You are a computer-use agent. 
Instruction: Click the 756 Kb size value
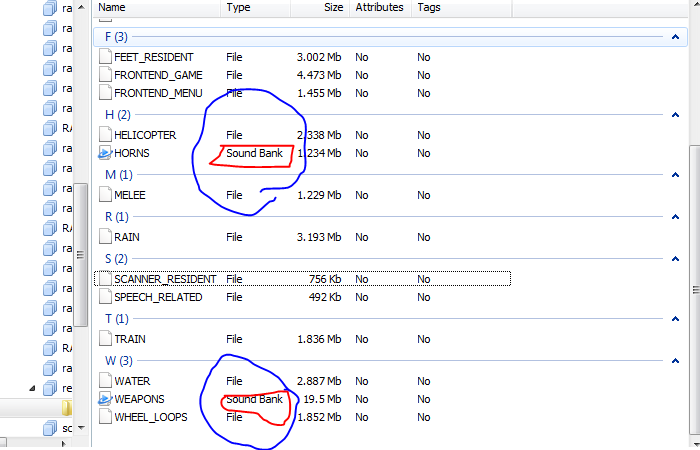point(325,279)
